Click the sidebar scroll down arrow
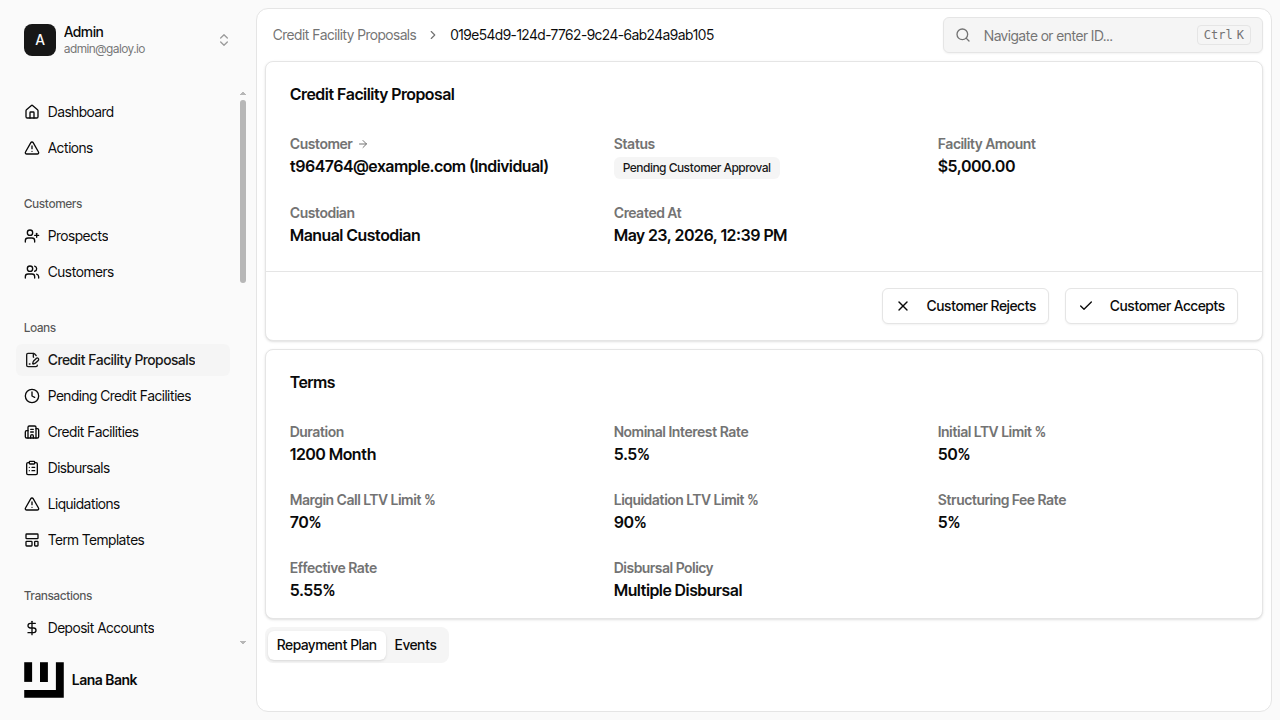 click(x=243, y=642)
